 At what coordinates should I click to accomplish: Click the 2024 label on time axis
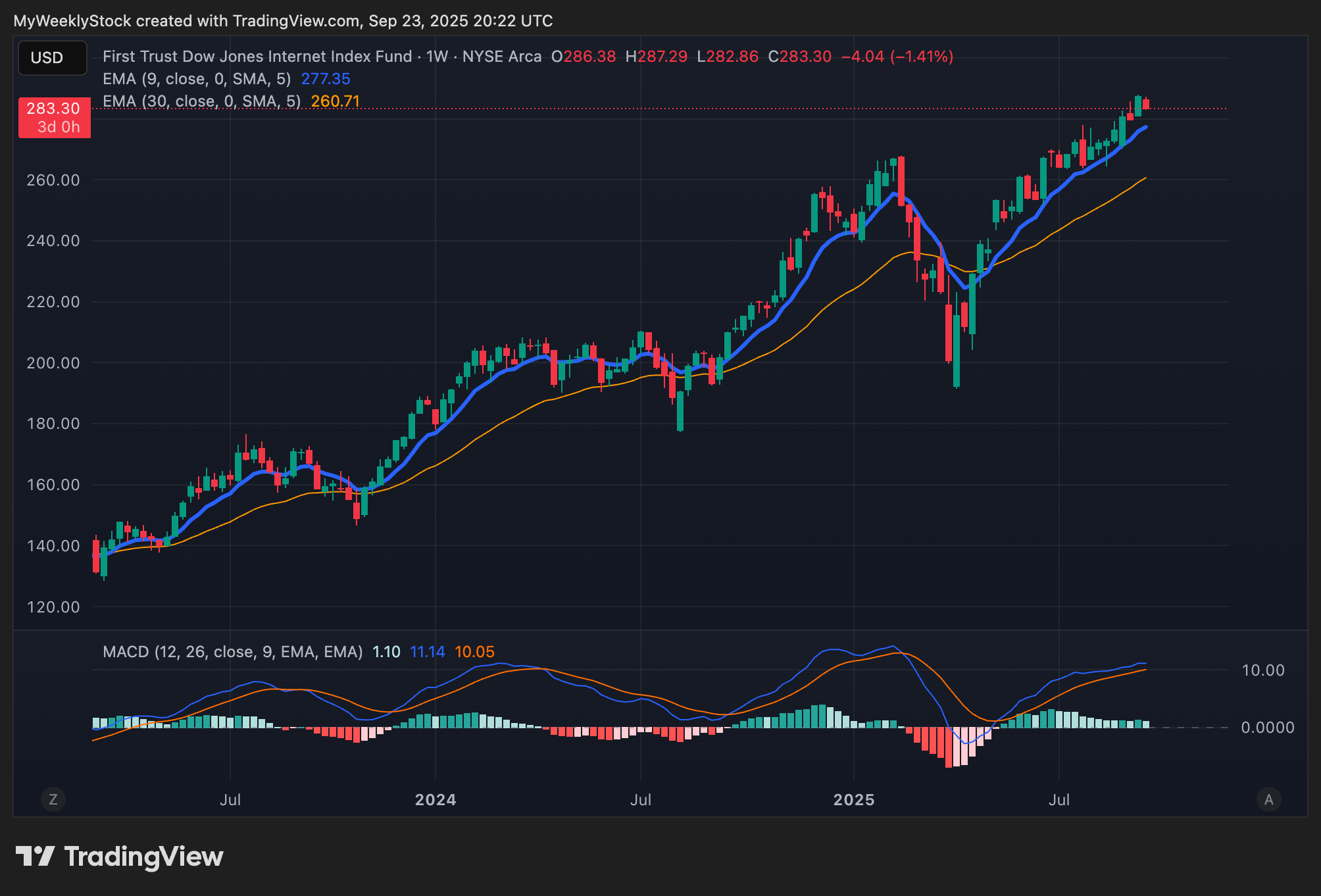pyautogui.click(x=436, y=800)
